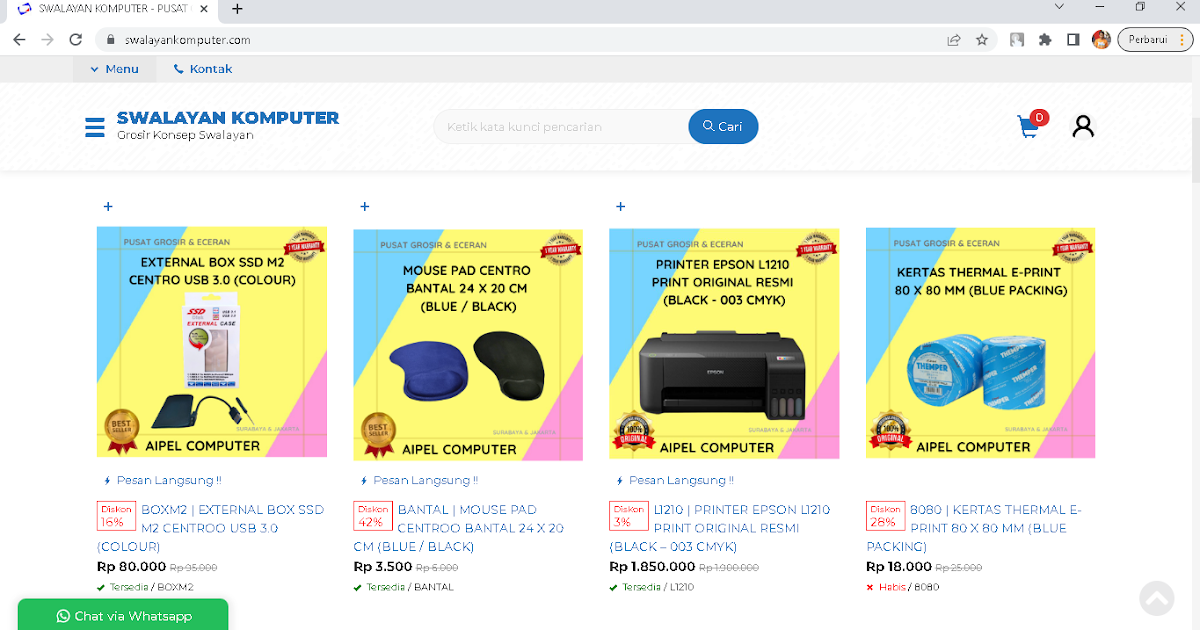1200x630 pixels.
Task: Open the Chrome three-dot menu
Action: tap(1183, 39)
